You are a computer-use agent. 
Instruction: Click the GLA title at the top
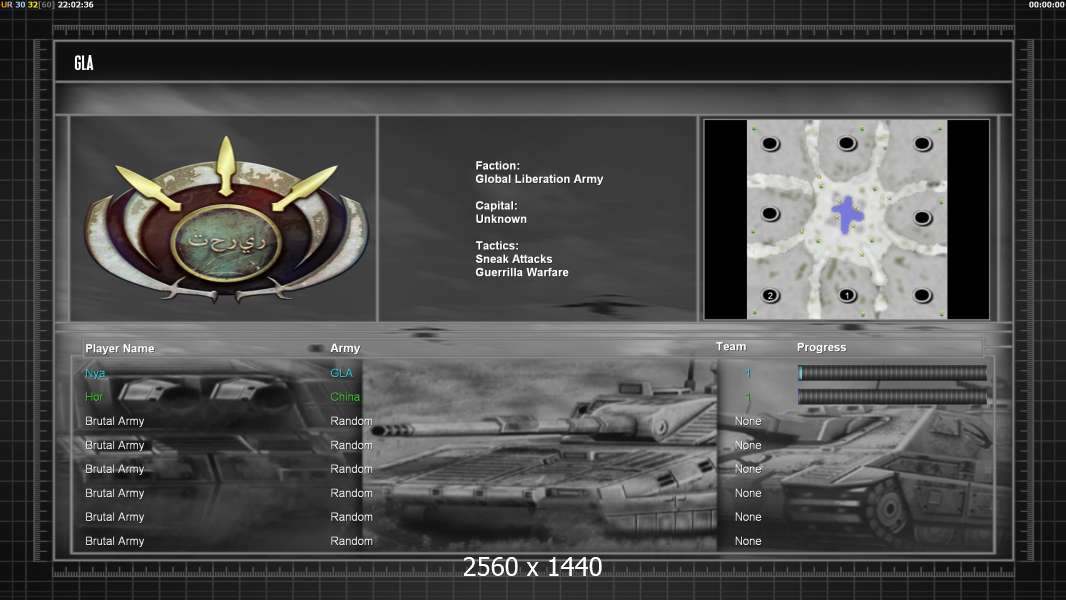[84, 63]
